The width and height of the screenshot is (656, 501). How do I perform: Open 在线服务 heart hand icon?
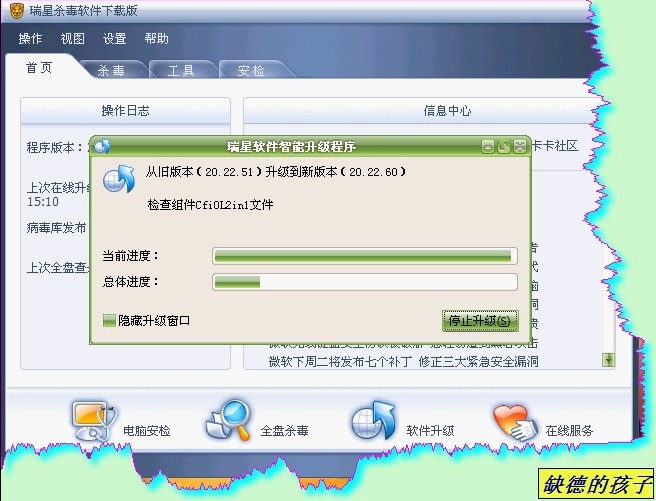[x=515, y=422]
